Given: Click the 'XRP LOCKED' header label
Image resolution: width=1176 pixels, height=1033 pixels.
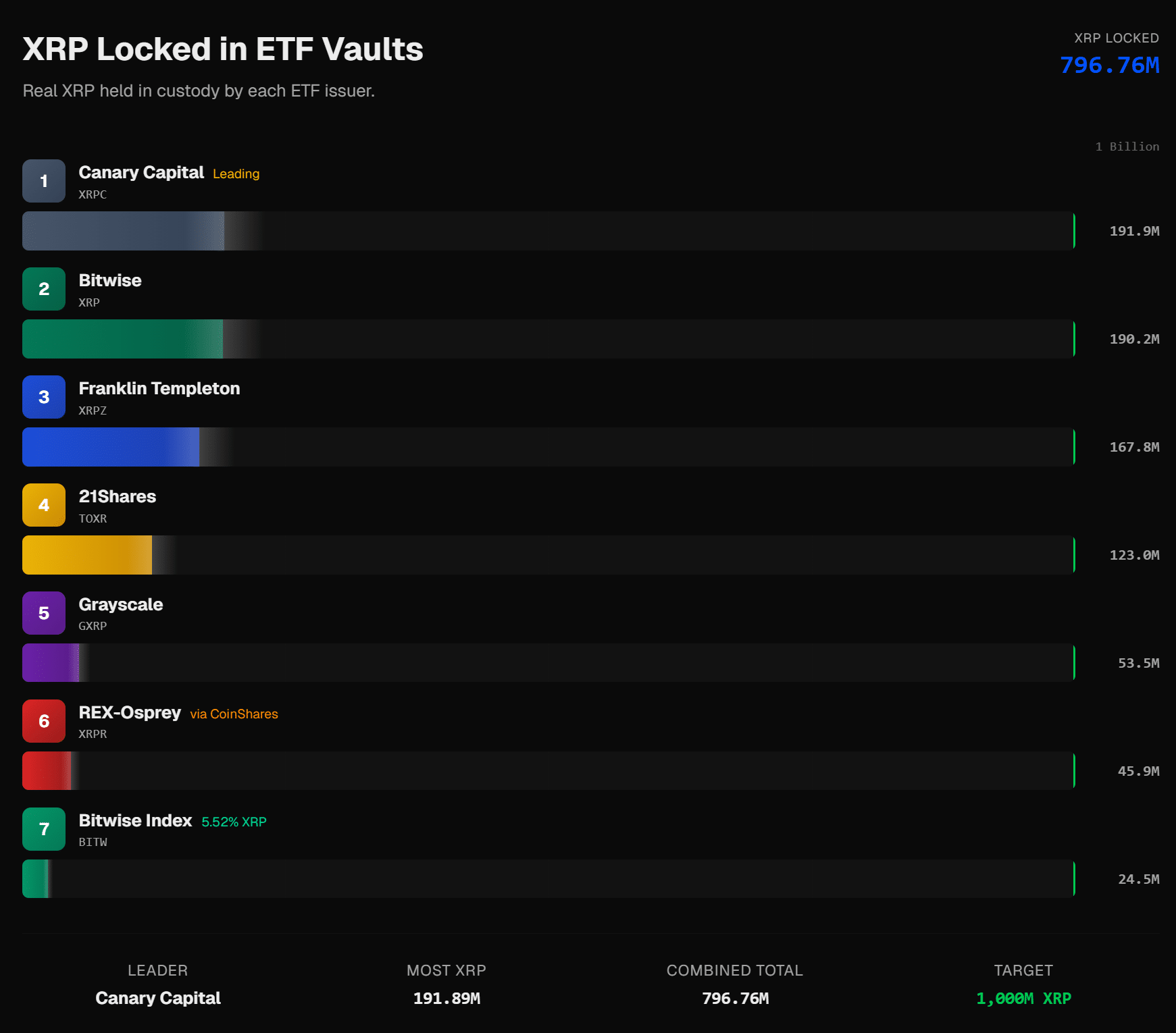Looking at the screenshot, I should point(1117,38).
